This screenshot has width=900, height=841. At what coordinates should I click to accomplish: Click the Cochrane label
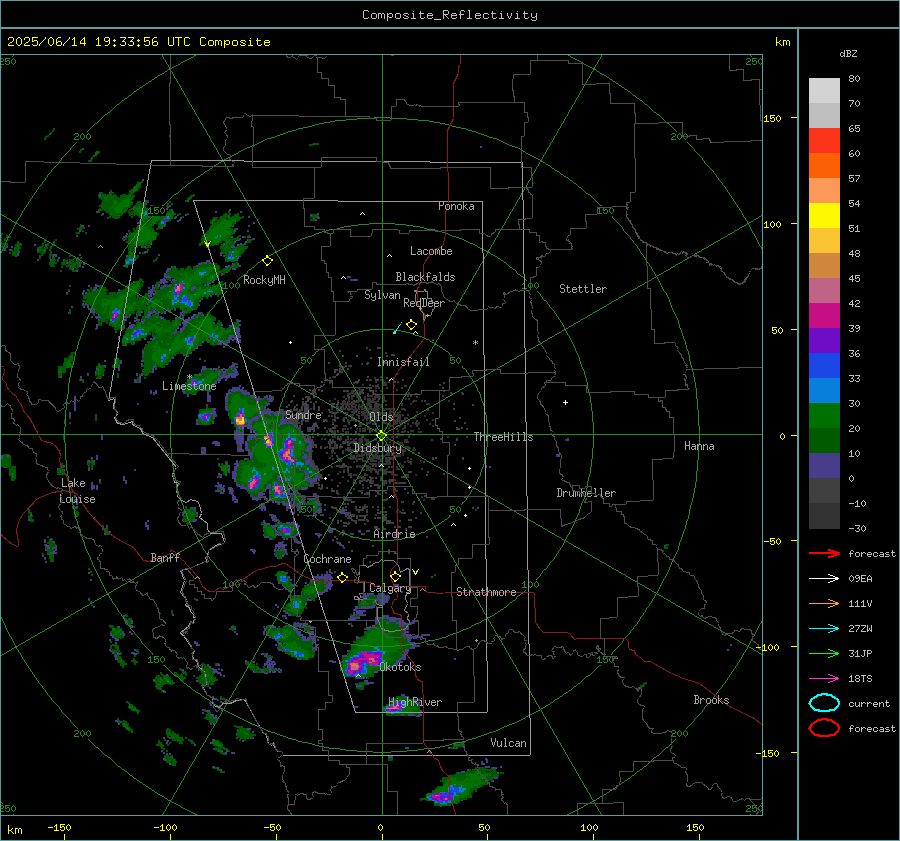point(327,559)
